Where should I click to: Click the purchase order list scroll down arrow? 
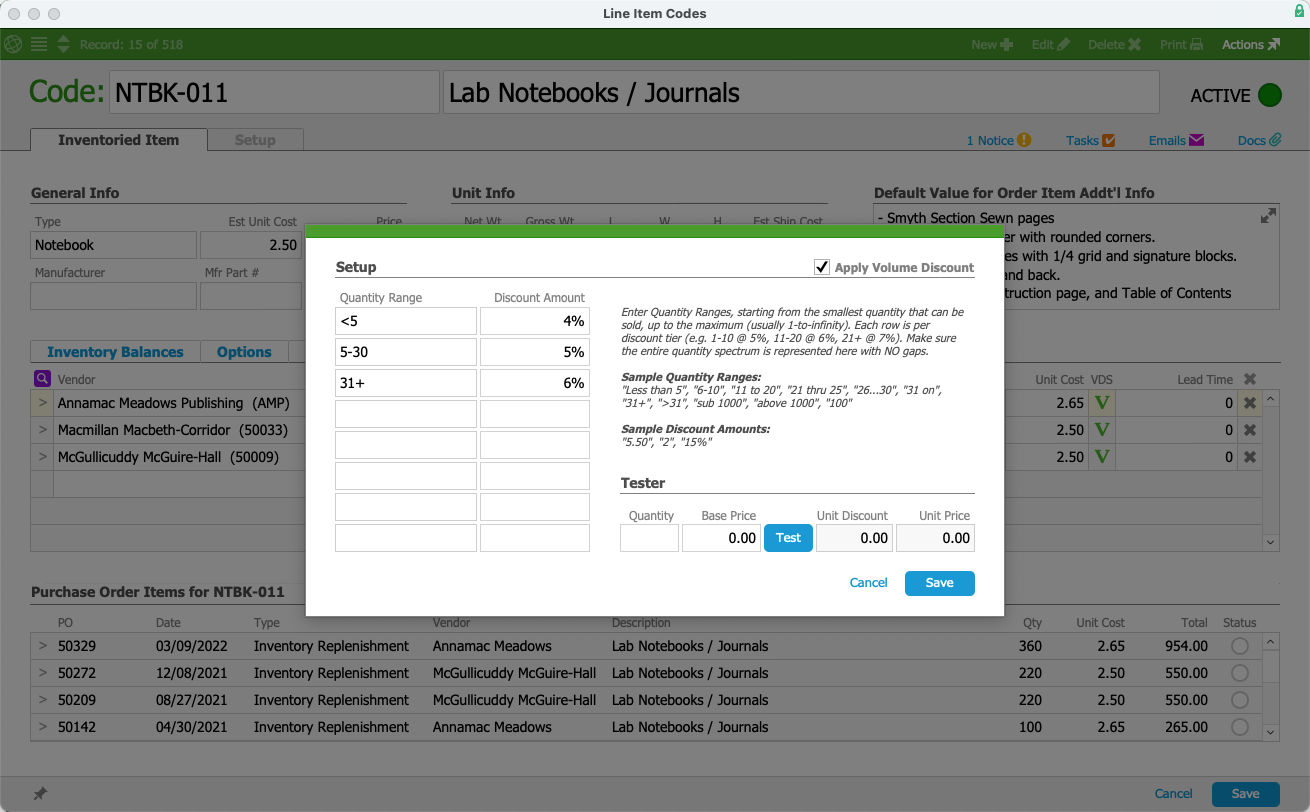tap(1271, 732)
